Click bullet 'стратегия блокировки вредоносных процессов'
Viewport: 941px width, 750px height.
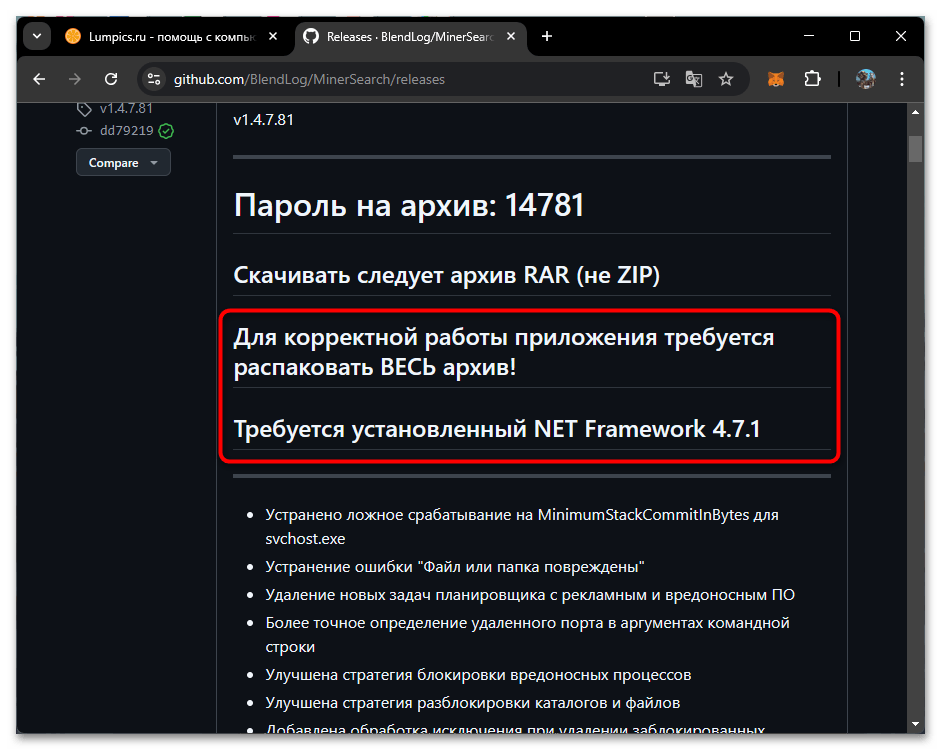click(478, 674)
